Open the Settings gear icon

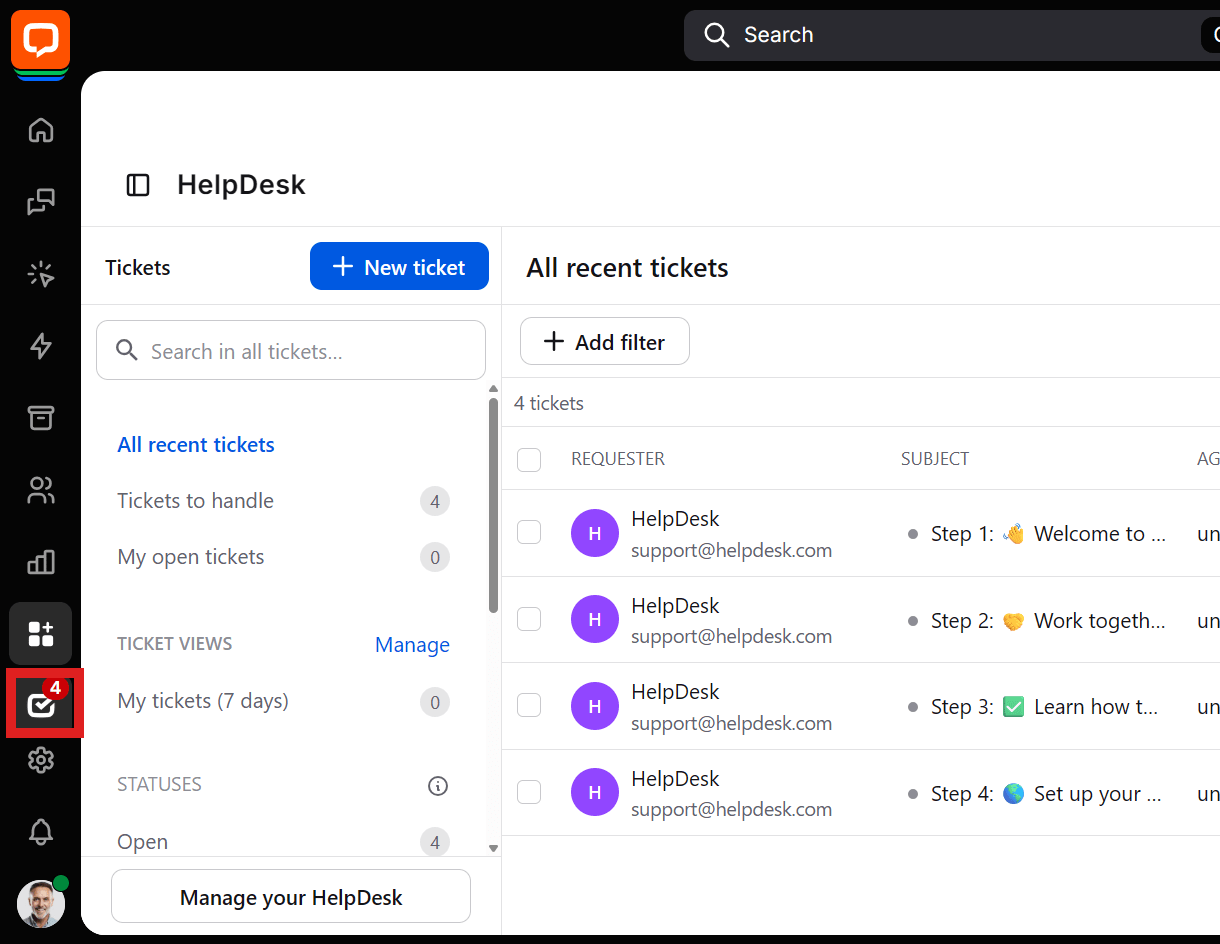click(x=41, y=760)
